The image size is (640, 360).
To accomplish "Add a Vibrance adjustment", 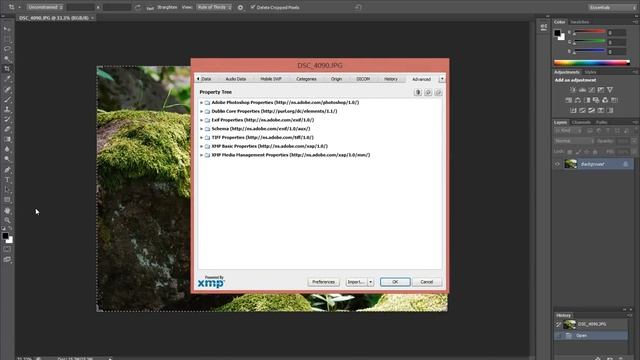I will [610, 90].
